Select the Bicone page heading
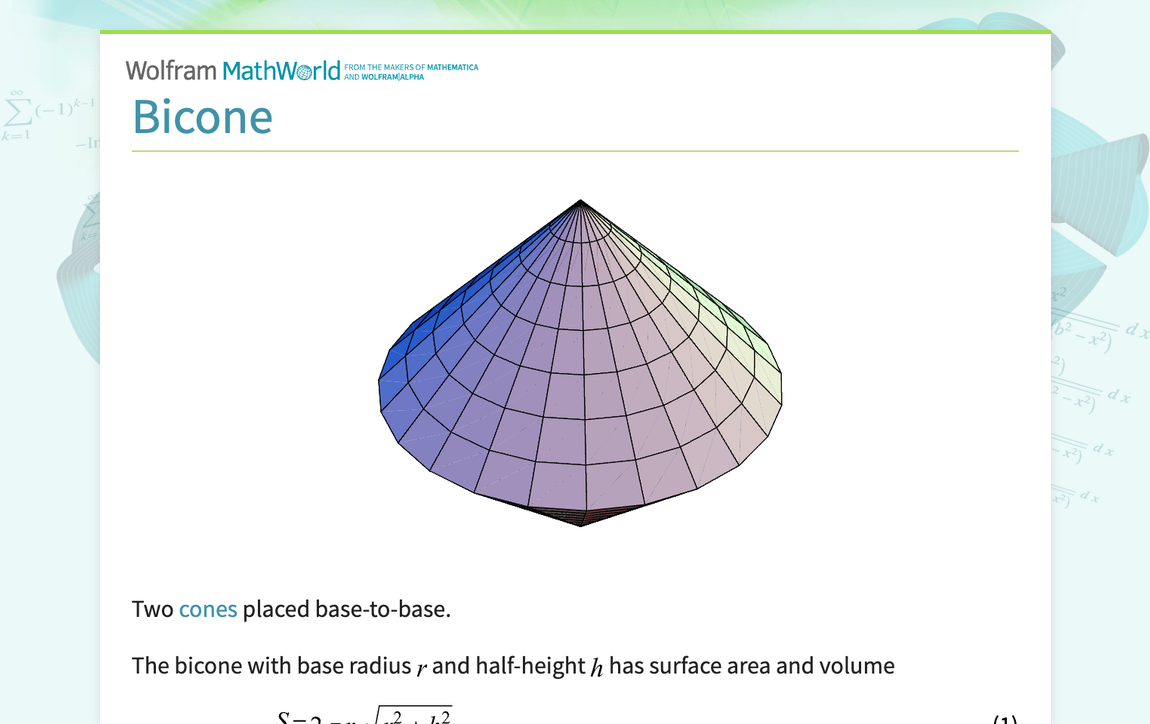 pyautogui.click(x=203, y=117)
